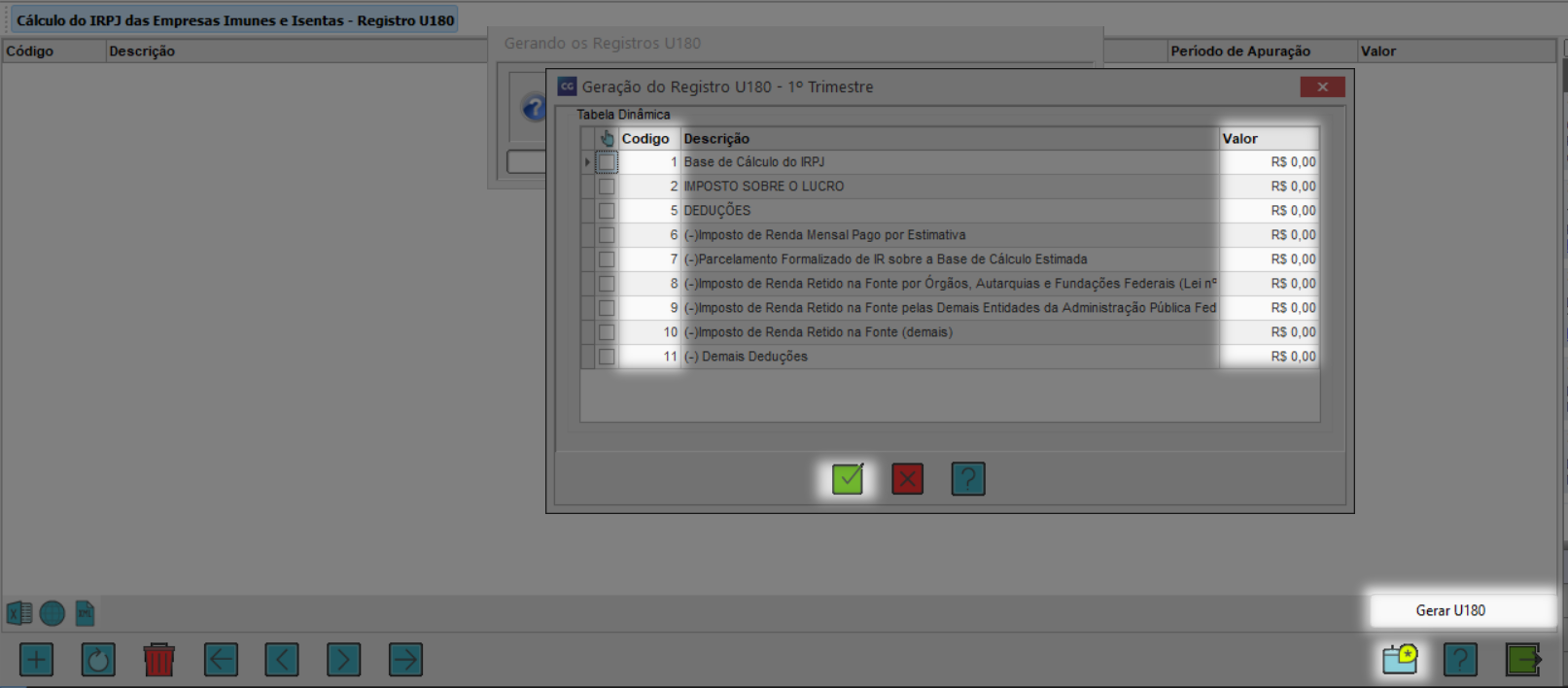Check the box for IMPOSTO SOBRE O LUCRO
1568x688 pixels.
[607, 187]
